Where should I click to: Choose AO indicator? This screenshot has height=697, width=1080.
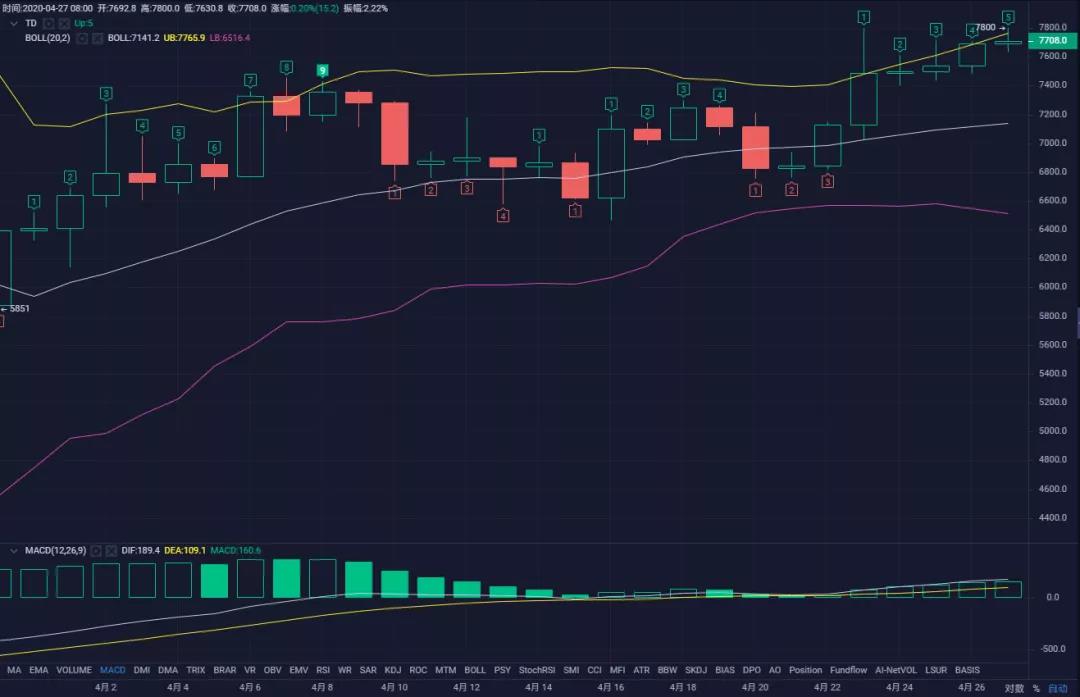click(x=775, y=669)
